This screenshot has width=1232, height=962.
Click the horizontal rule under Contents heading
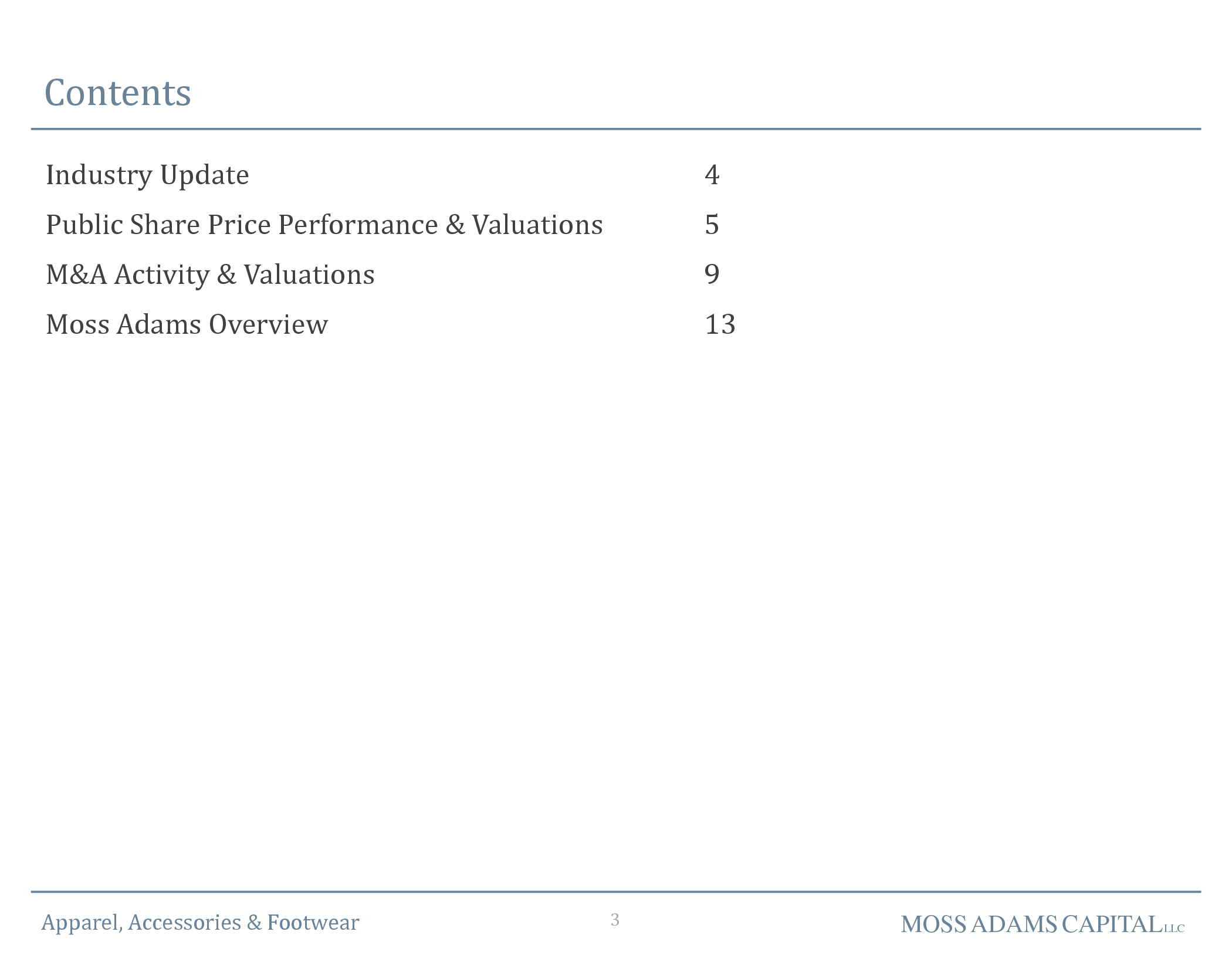click(x=616, y=129)
